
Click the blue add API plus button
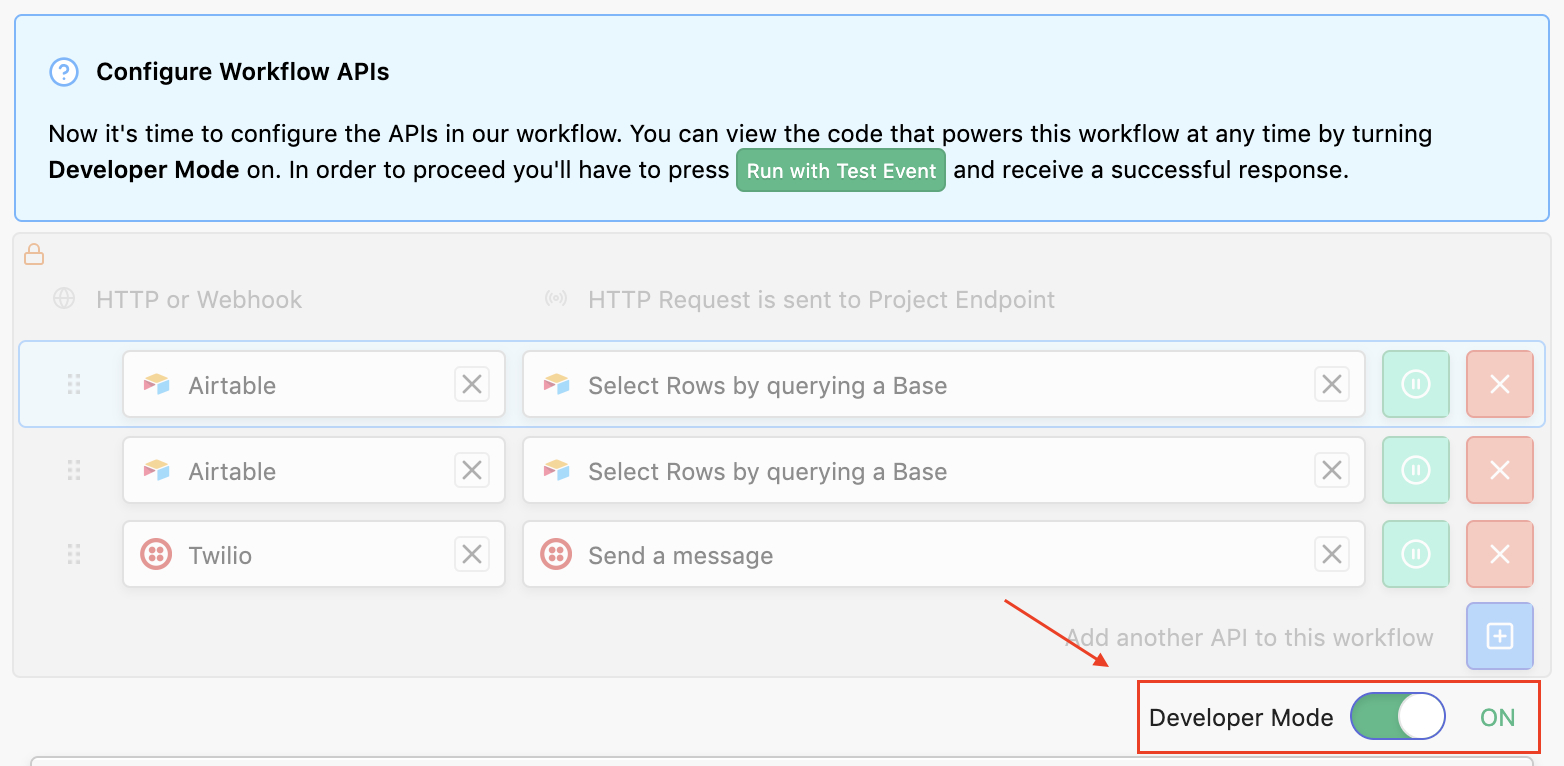coord(1499,636)
